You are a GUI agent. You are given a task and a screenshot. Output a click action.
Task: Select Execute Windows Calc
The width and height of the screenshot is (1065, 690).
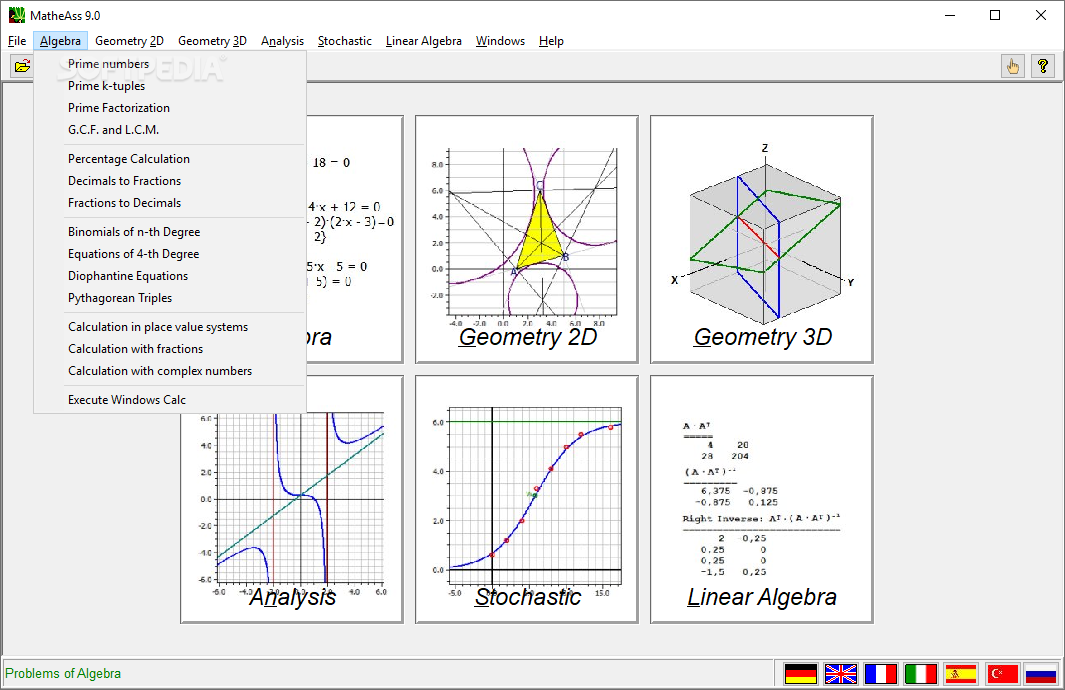tap(170, 399)
